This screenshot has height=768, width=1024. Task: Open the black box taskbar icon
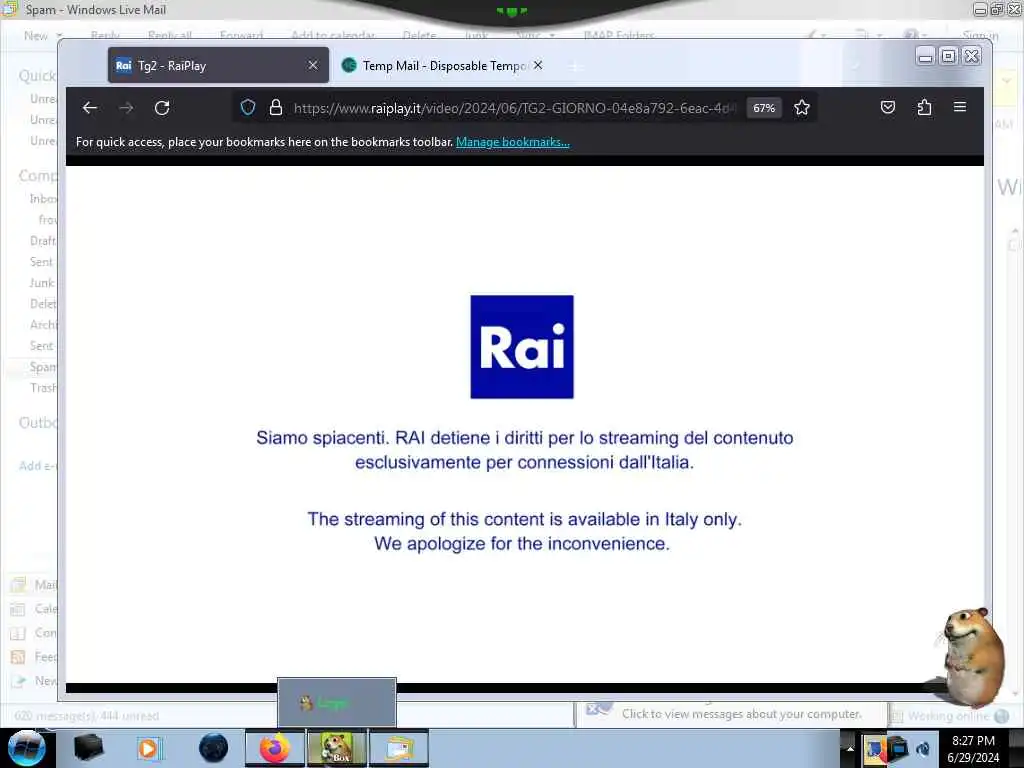click(88, 748)
